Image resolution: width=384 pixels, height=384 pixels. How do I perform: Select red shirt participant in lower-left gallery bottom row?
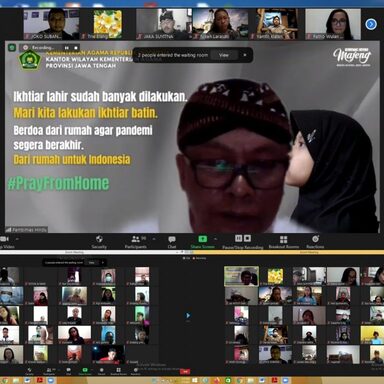[x=108, y=355]
